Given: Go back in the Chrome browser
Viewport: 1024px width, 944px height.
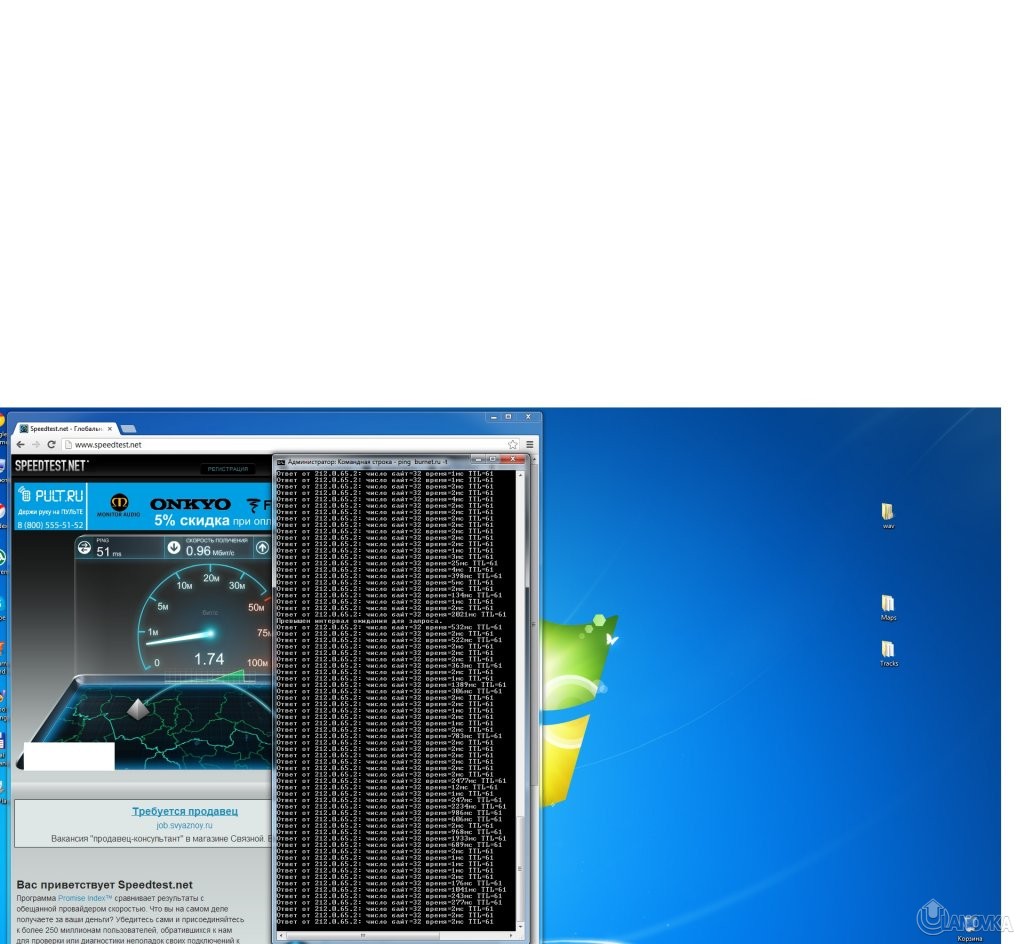Looking at the screenshot, I should 21,445.
